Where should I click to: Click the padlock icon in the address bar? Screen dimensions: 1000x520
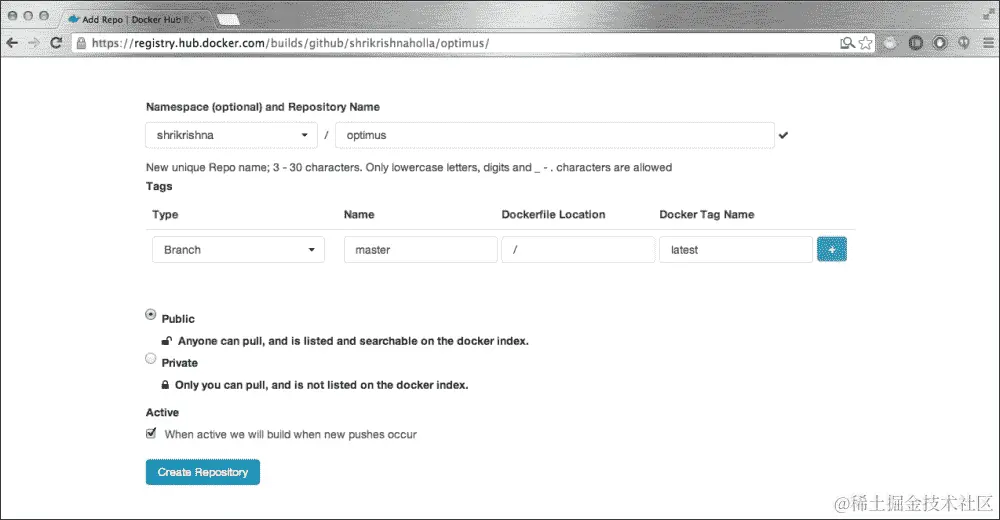pos(81,43)
